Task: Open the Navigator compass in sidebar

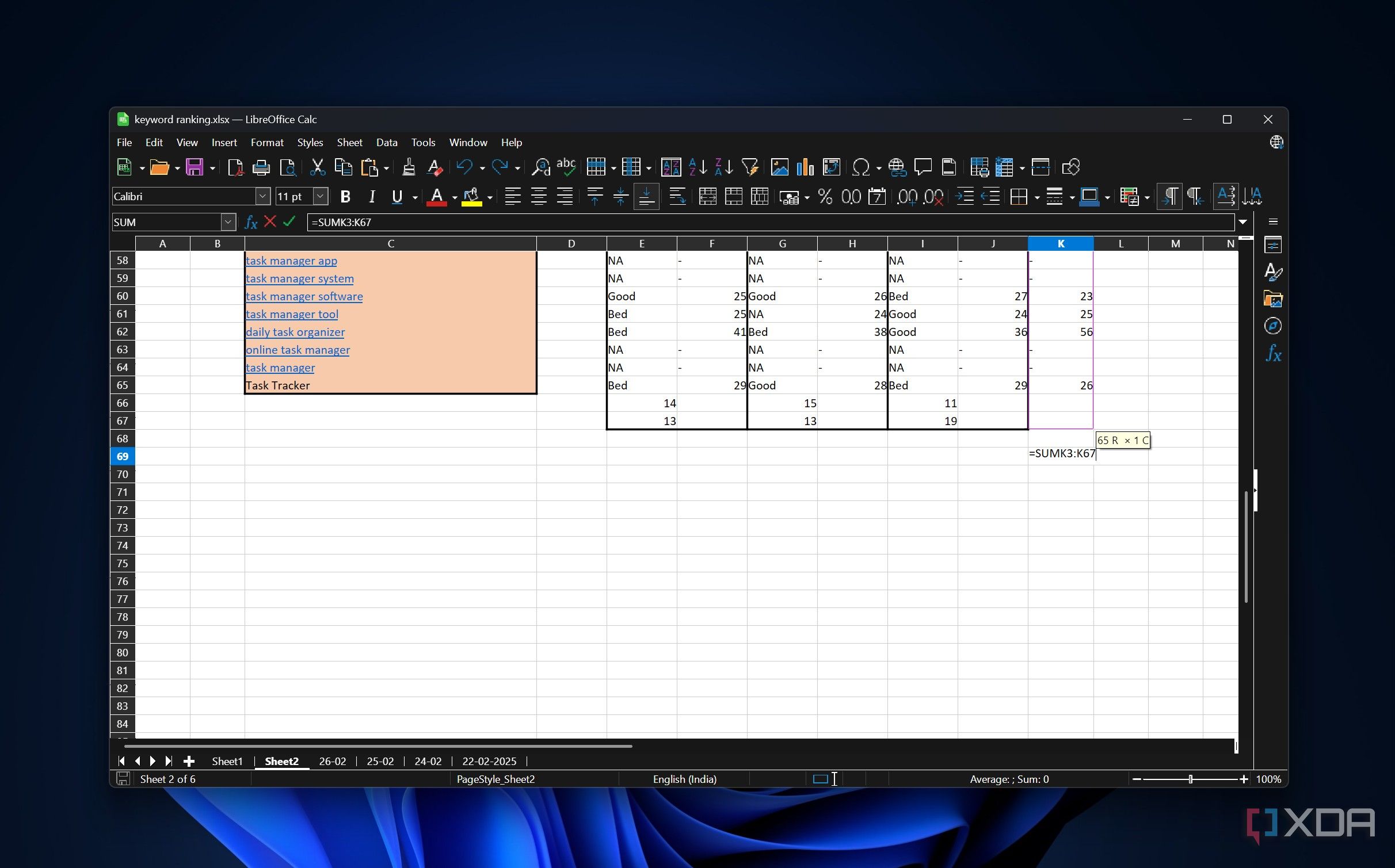Action: point(1272,326)
